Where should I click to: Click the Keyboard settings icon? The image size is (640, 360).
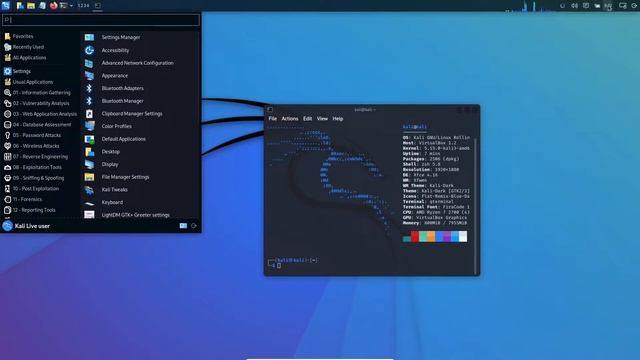(x=89, y=202)
